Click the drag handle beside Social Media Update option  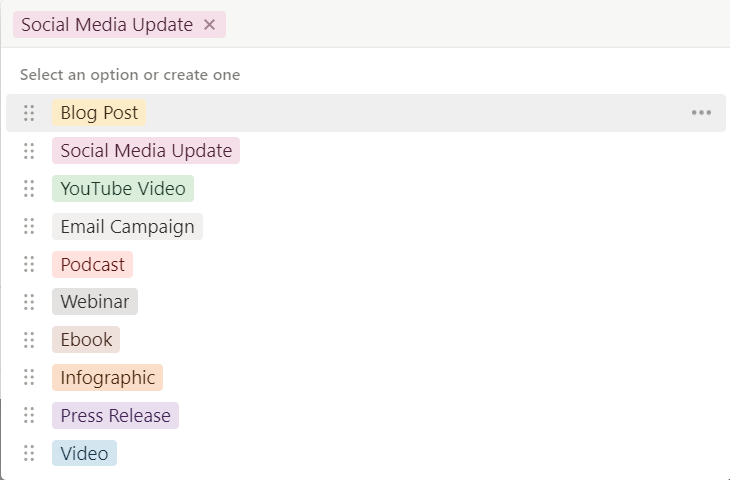tap(29, 151)
